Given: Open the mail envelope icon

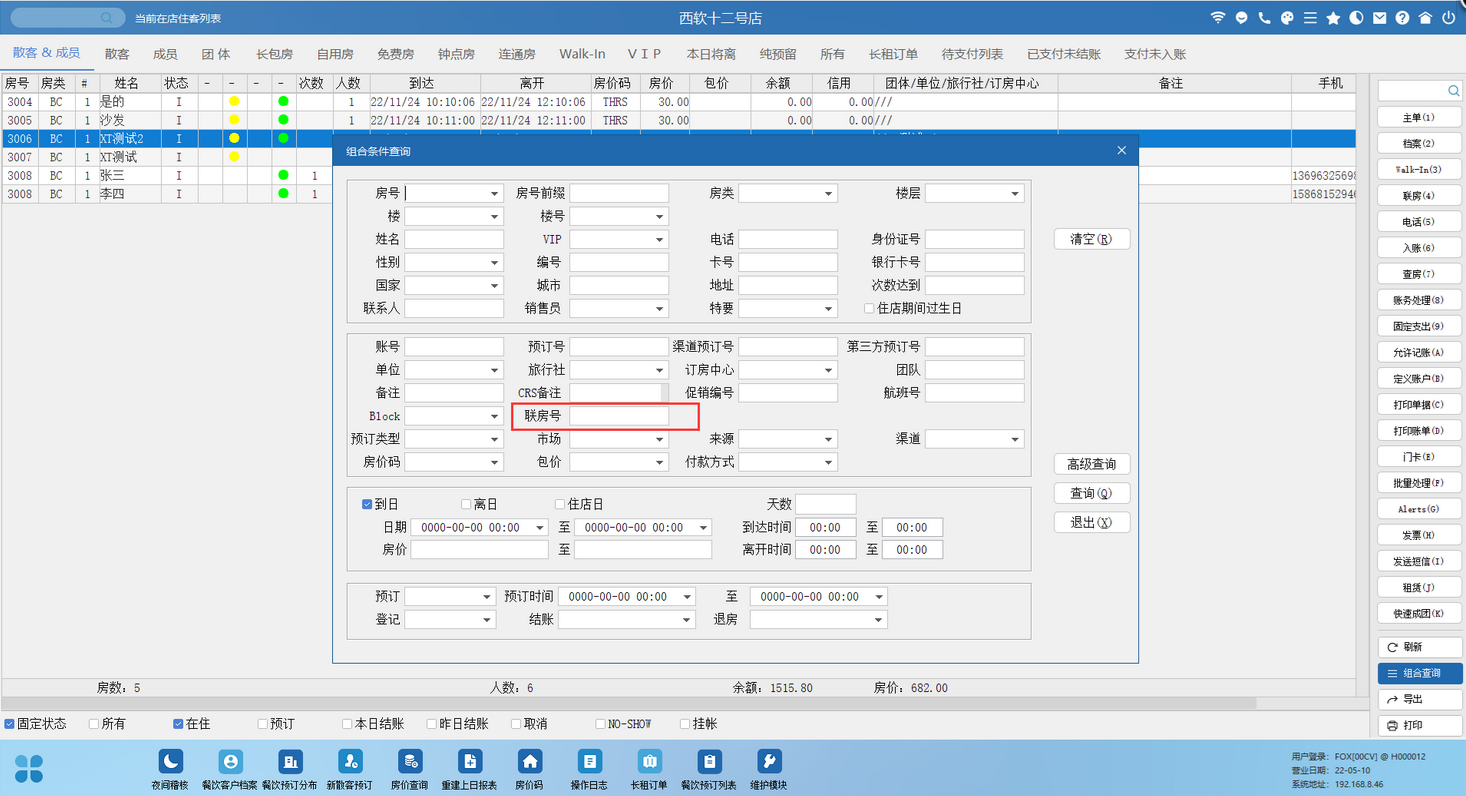Looking at the screenshot, I should (1380, 18).
